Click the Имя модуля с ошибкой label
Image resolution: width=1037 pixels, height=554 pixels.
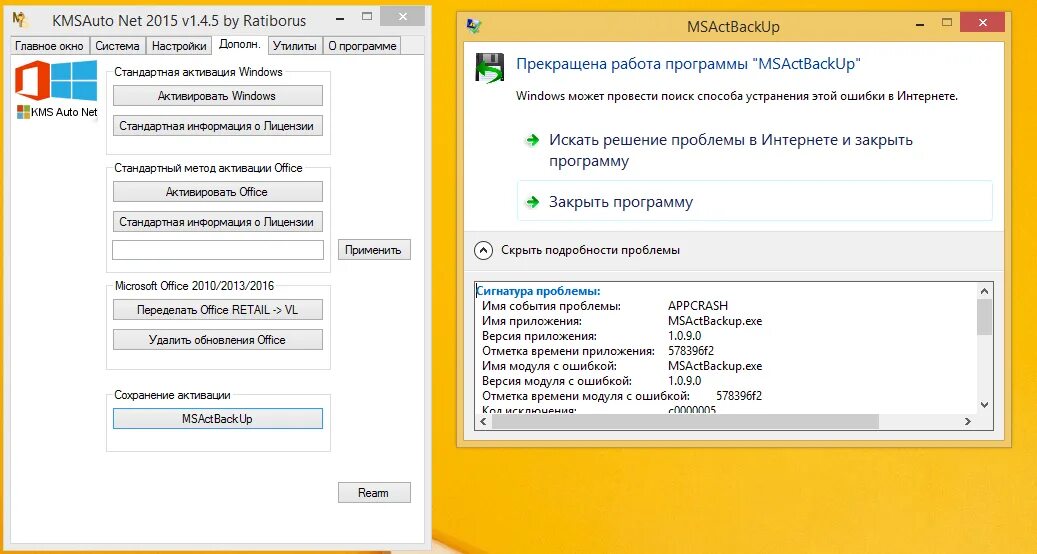(x=549, y=366)
